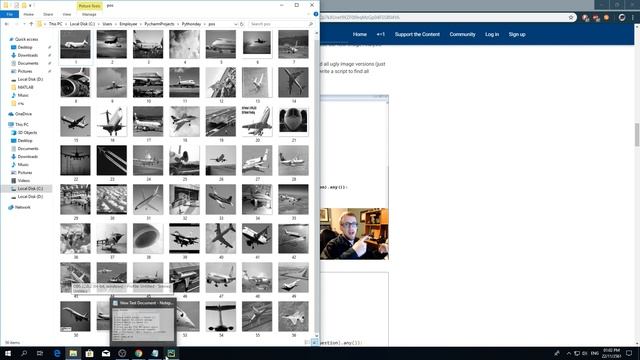Screen dimensions: 640x360
Task: Select This PC in navigation pane
Action: (22, 124)
